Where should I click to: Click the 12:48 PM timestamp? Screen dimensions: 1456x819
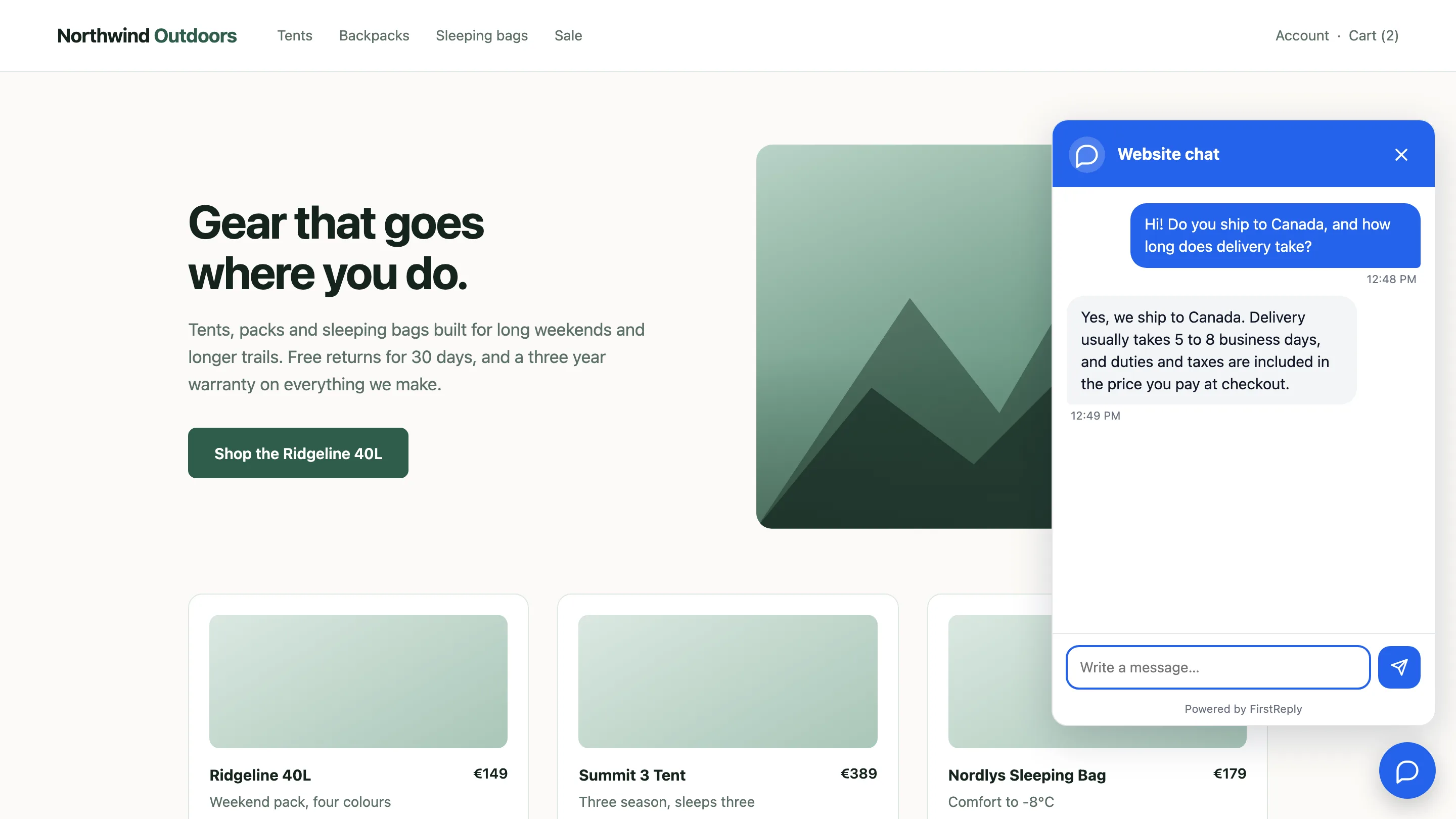(x=1391, y=279)
